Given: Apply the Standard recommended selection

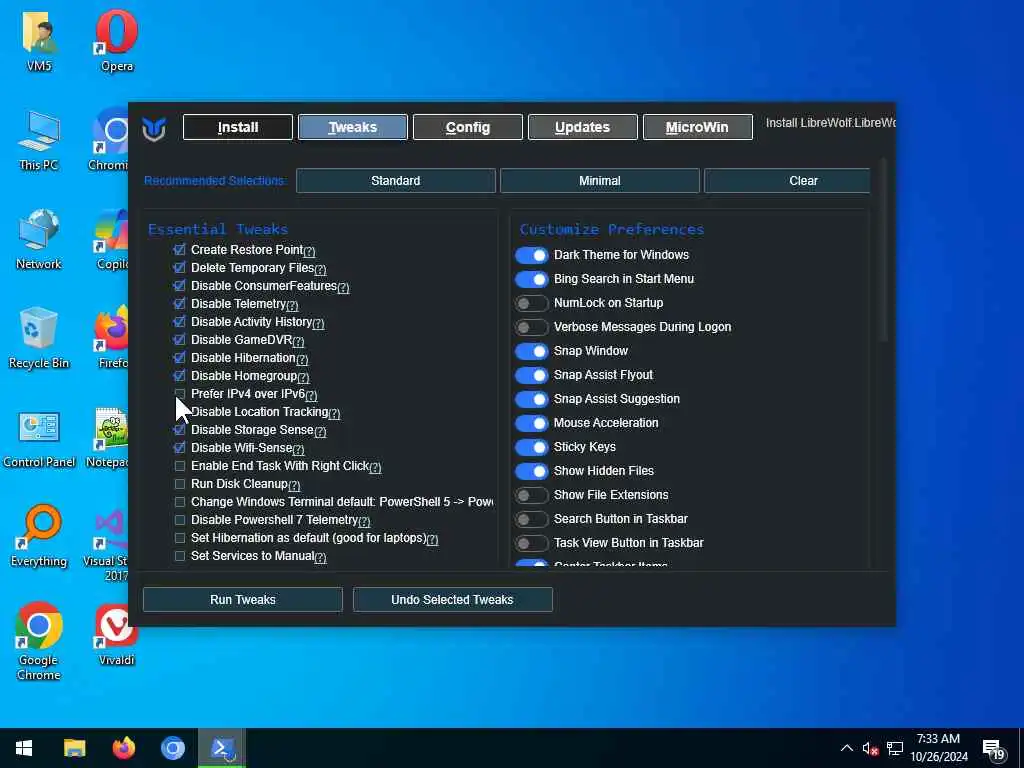Looking at the screenshot, I should pos(396,181).
